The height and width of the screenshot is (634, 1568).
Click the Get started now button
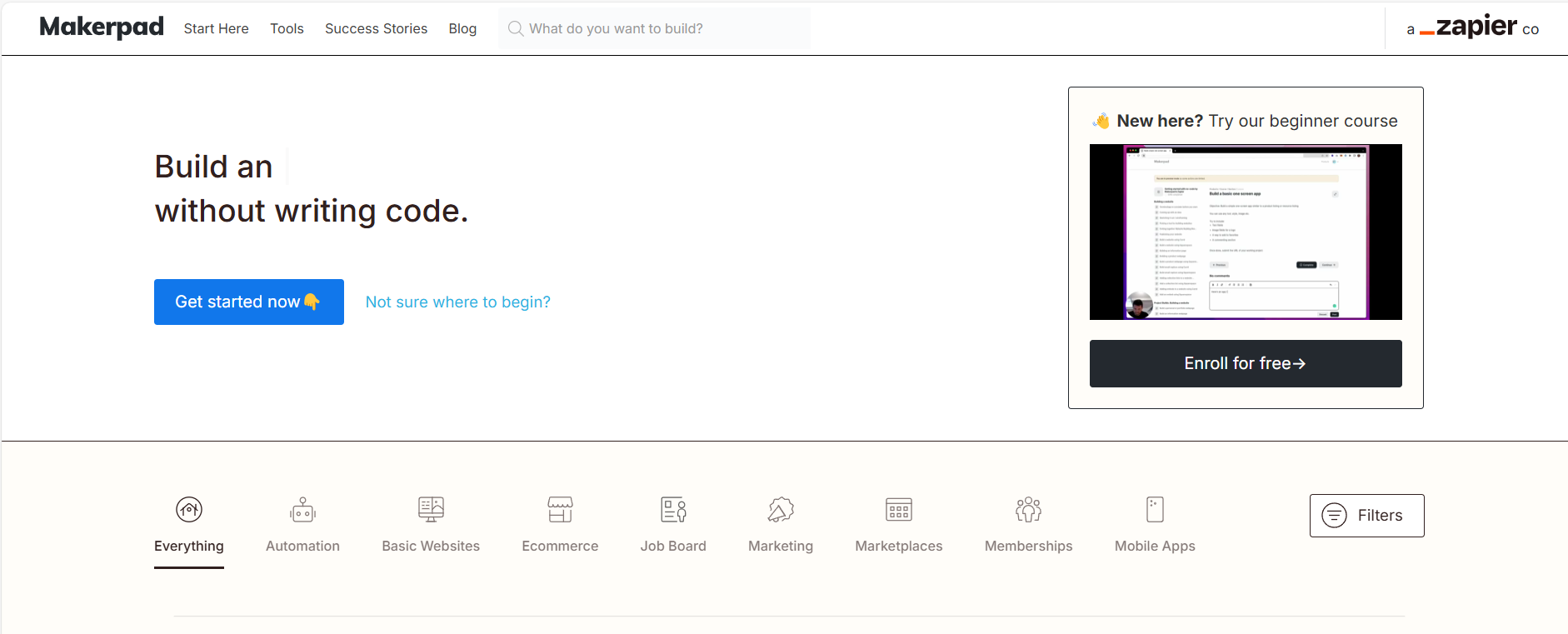[249, 302]
